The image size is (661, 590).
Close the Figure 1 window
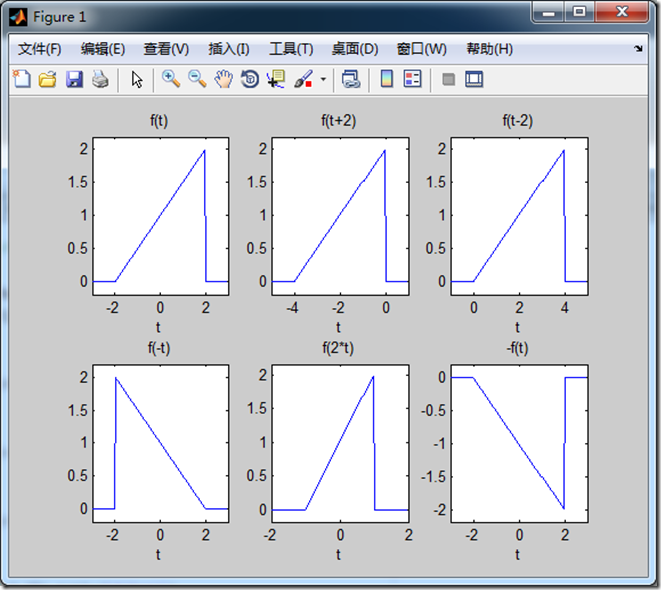[621, 12]
